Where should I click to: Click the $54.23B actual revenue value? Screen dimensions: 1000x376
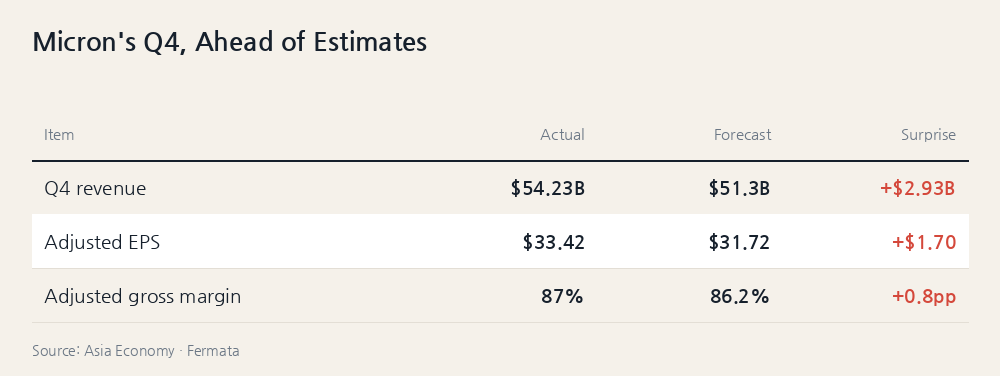pyautogui.click(x=547, y=189)
